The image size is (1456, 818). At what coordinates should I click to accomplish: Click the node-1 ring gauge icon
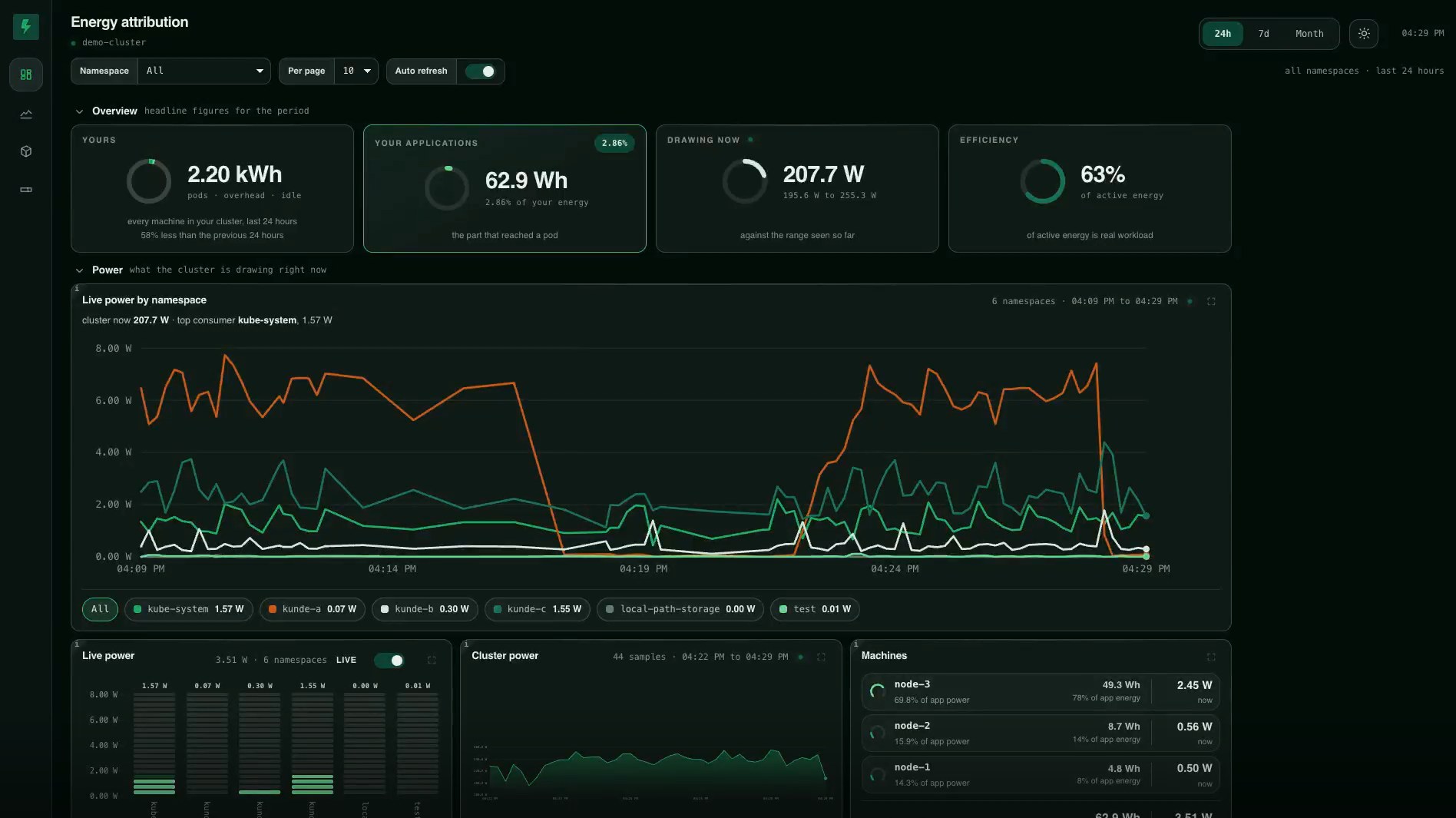coord(877,774)
